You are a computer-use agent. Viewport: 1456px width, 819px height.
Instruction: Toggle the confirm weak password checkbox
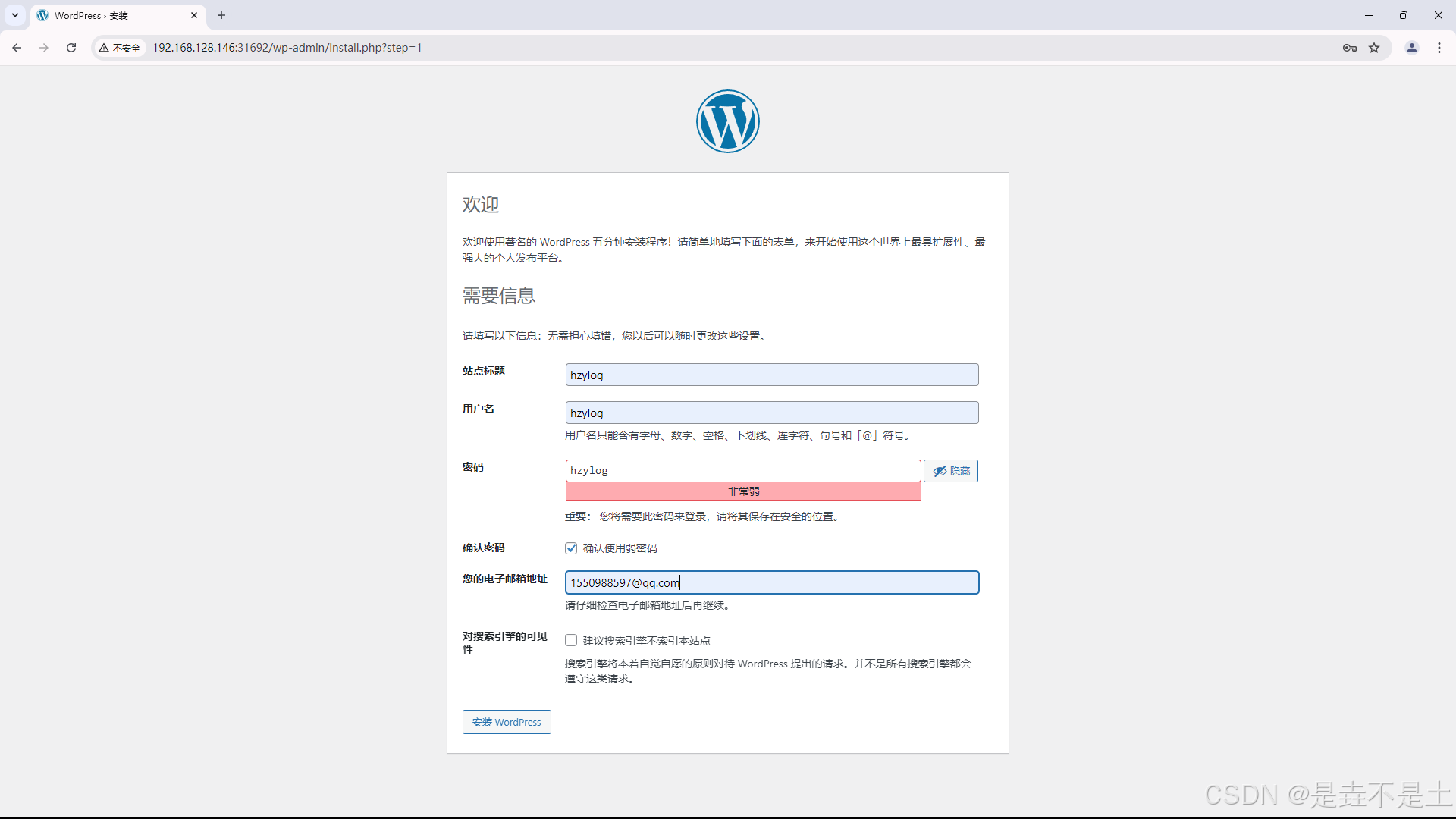[571, 548]
